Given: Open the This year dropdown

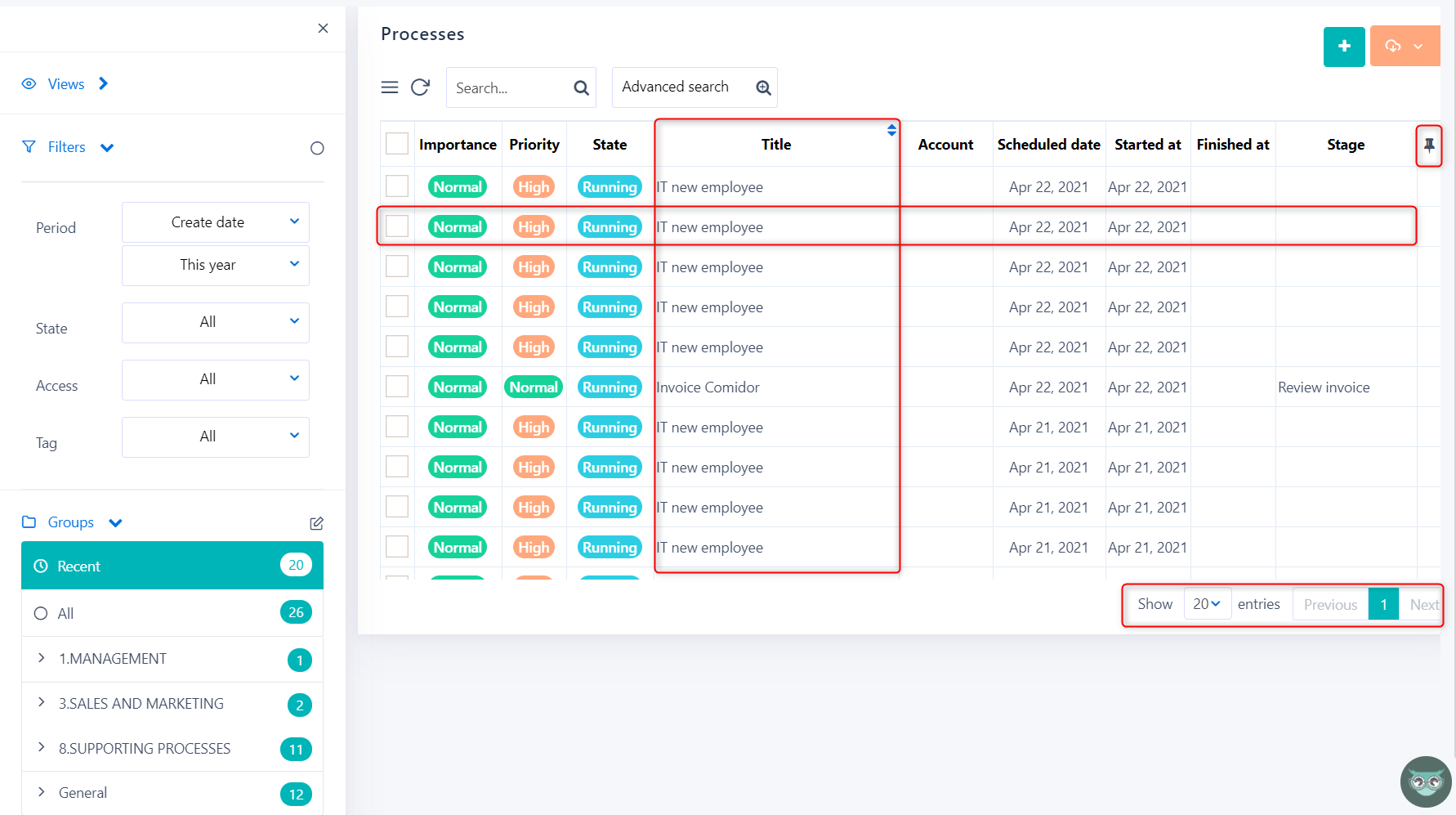Looking at the screenshot, I should [x=216, y=265].
